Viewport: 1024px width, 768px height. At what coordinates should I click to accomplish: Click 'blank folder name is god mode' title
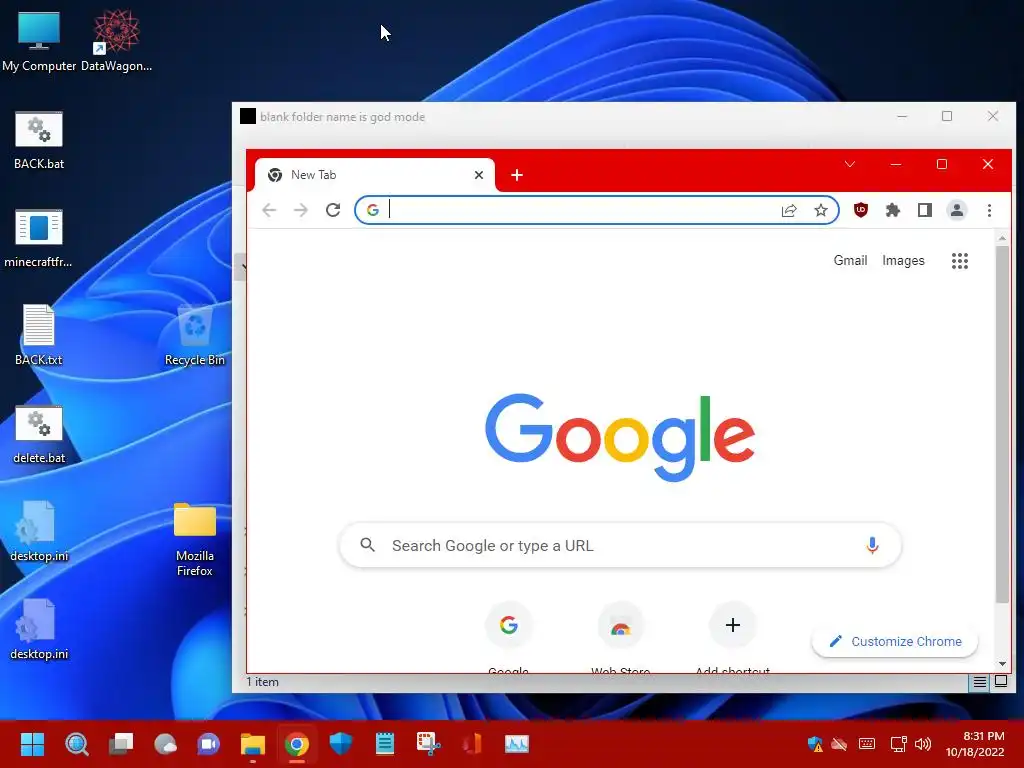pos(342,117)
